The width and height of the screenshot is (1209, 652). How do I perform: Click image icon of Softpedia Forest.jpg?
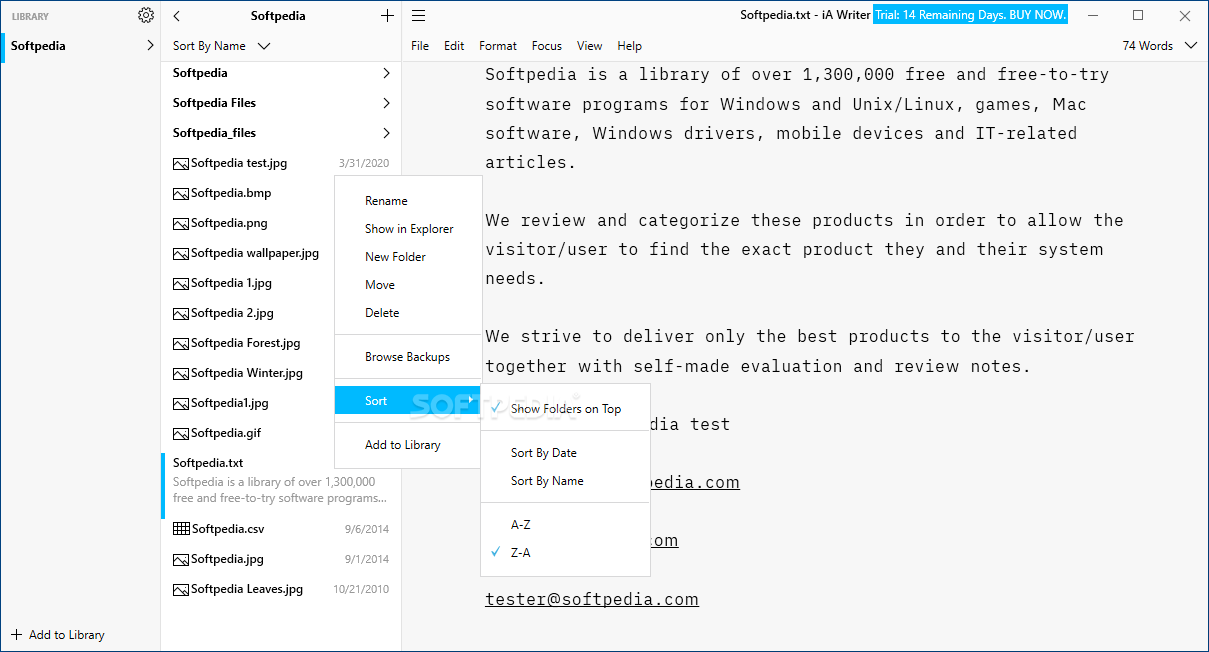[181, 343]
